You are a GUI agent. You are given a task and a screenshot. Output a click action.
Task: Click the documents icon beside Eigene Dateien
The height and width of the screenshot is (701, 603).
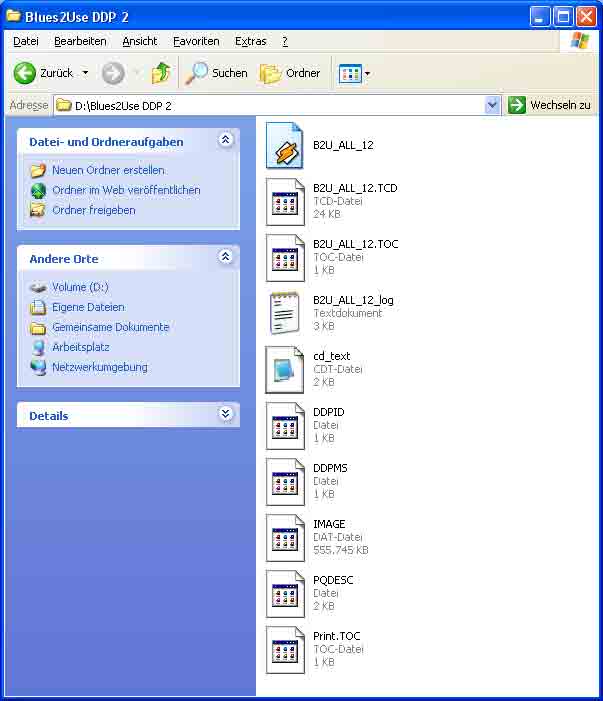click(x=38, y=307)
